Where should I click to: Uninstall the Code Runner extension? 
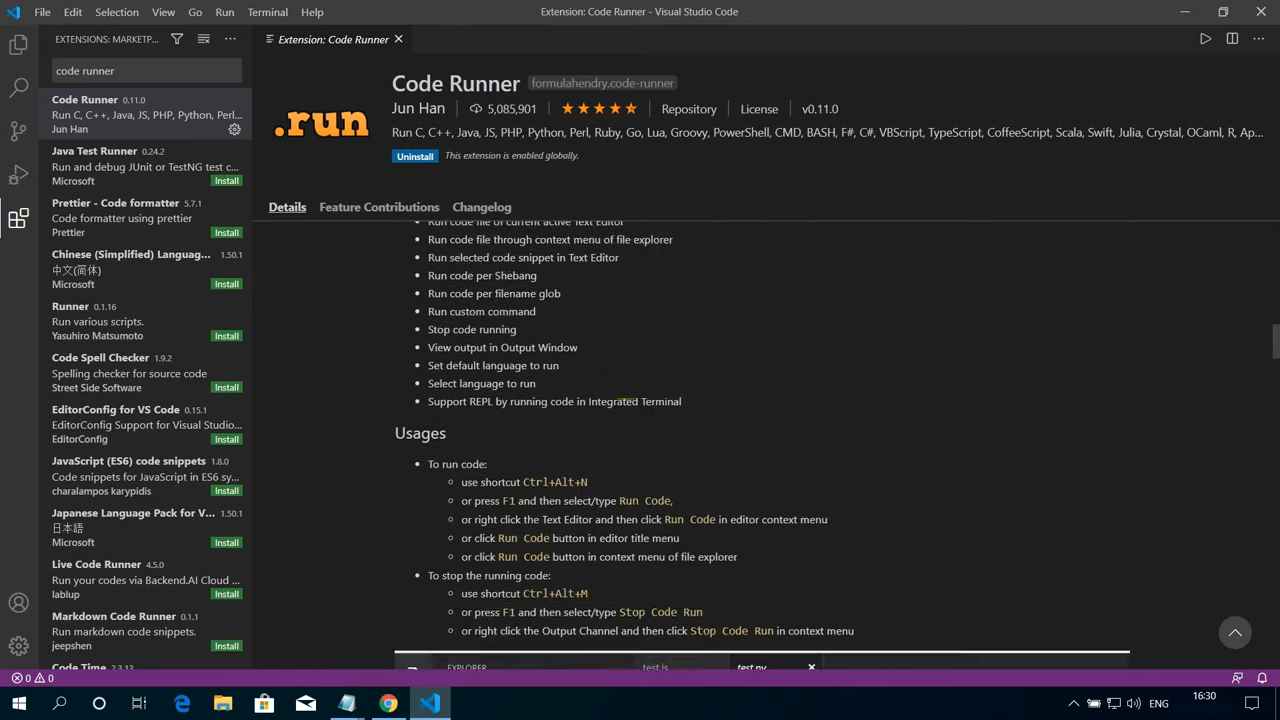pos(415,156)
